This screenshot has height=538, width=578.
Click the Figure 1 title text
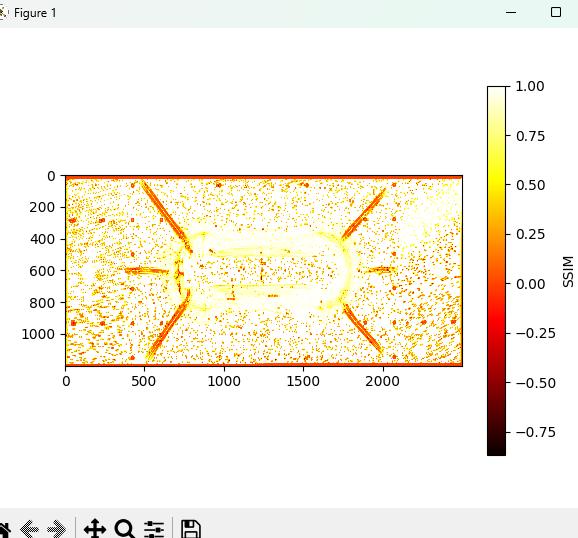pos(35,13)
